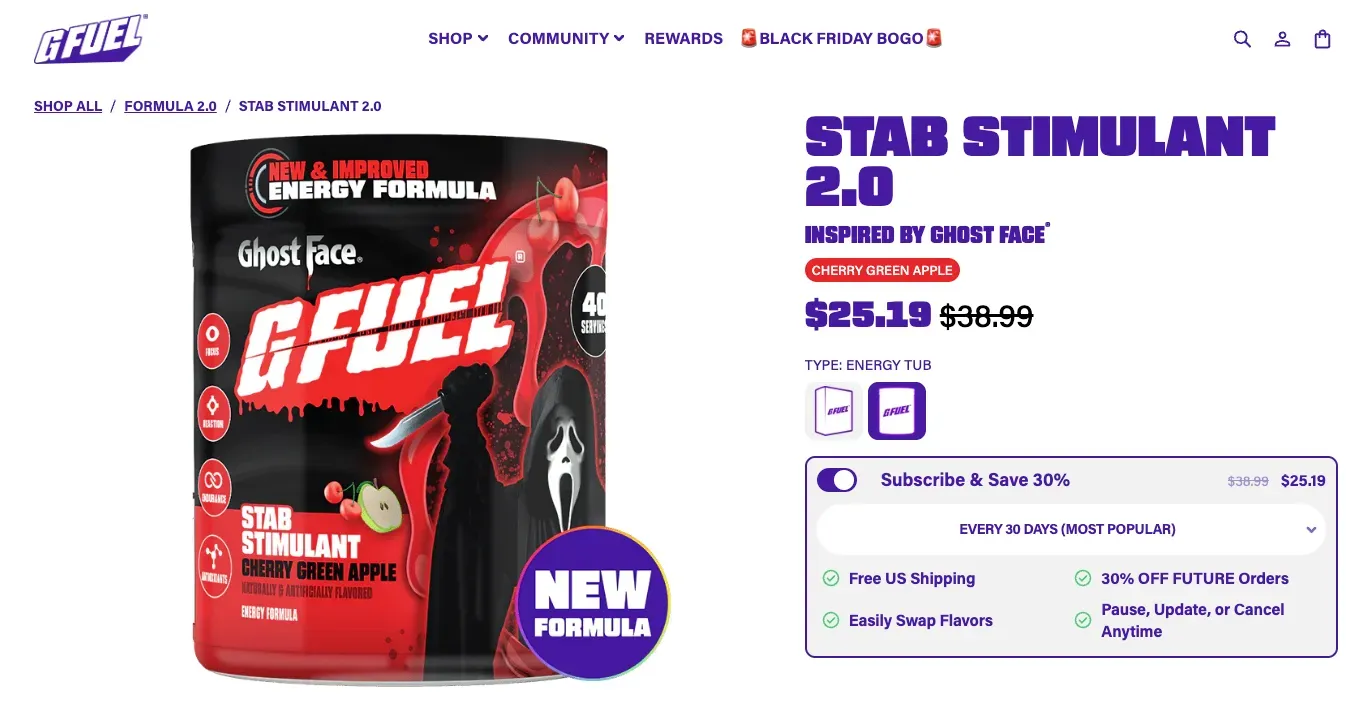Image resolution: width=1368 pixels, height=701 pixels.
Task: Expand the COMMUNITY dropdown menu
Action: pyautogui.click(x=566, y=38)
